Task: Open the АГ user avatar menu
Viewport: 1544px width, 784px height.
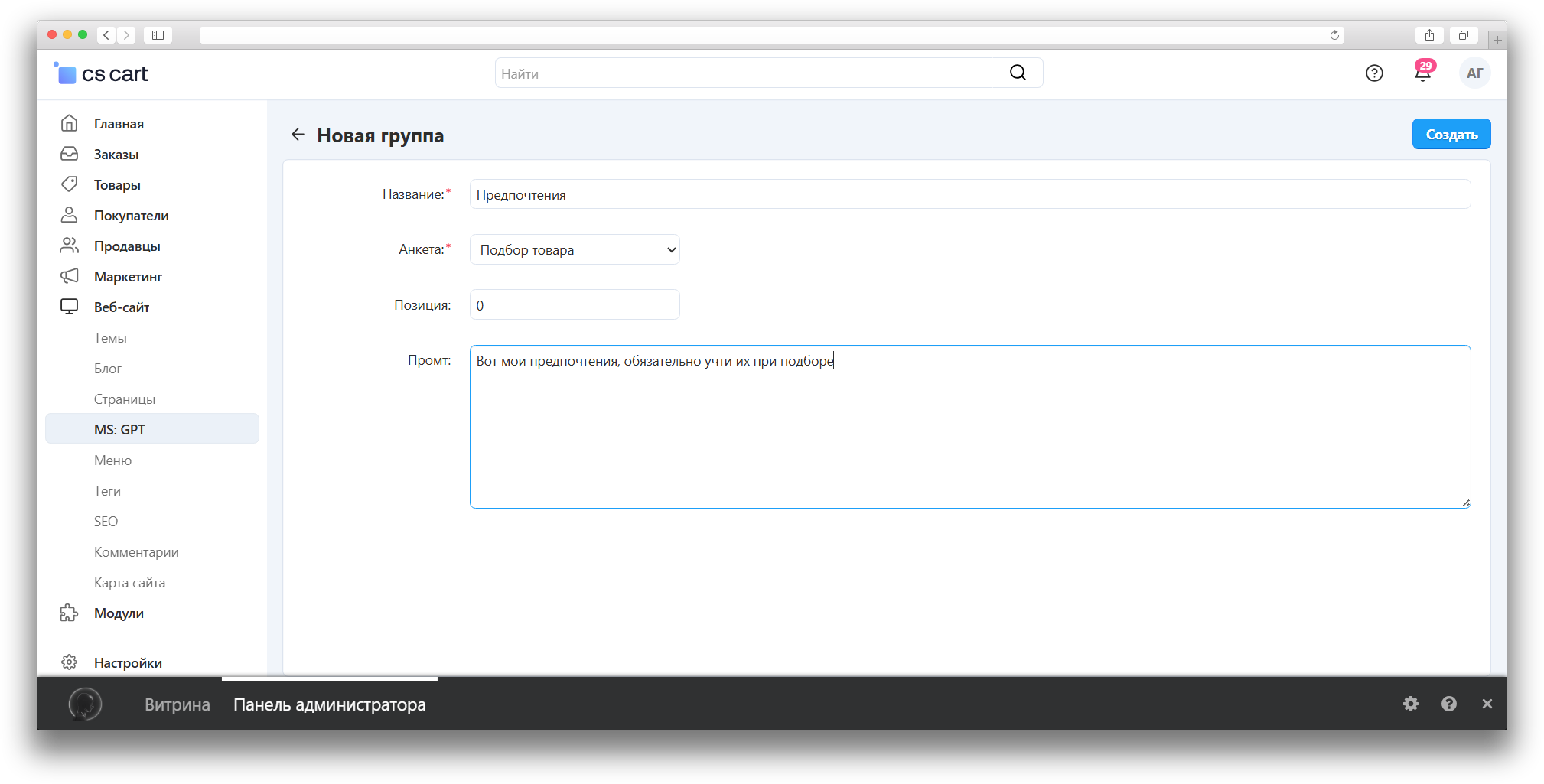Action: click(1474, 73)
